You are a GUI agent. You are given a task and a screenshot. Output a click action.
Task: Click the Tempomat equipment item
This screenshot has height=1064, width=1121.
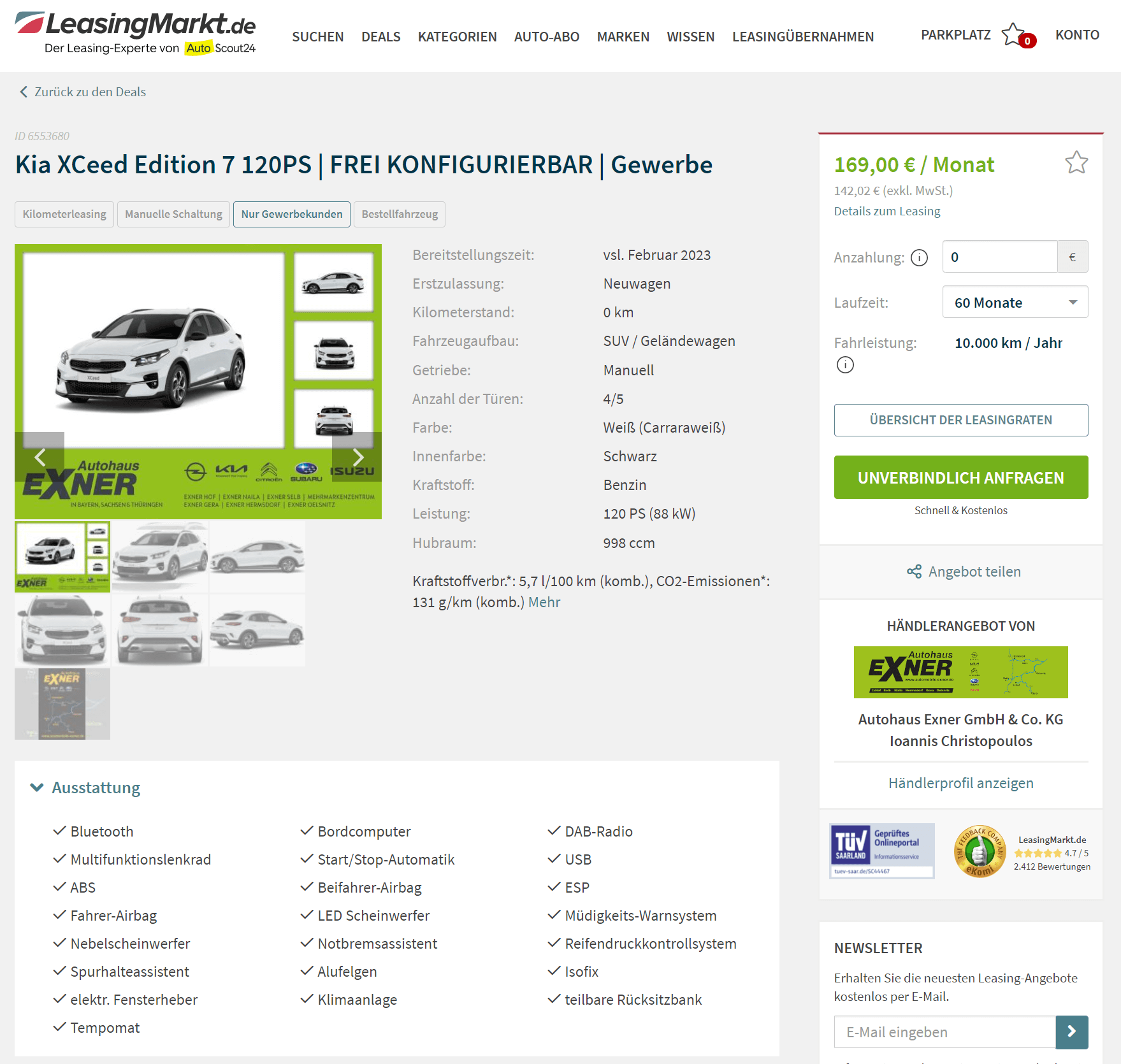pos(97,1028)
